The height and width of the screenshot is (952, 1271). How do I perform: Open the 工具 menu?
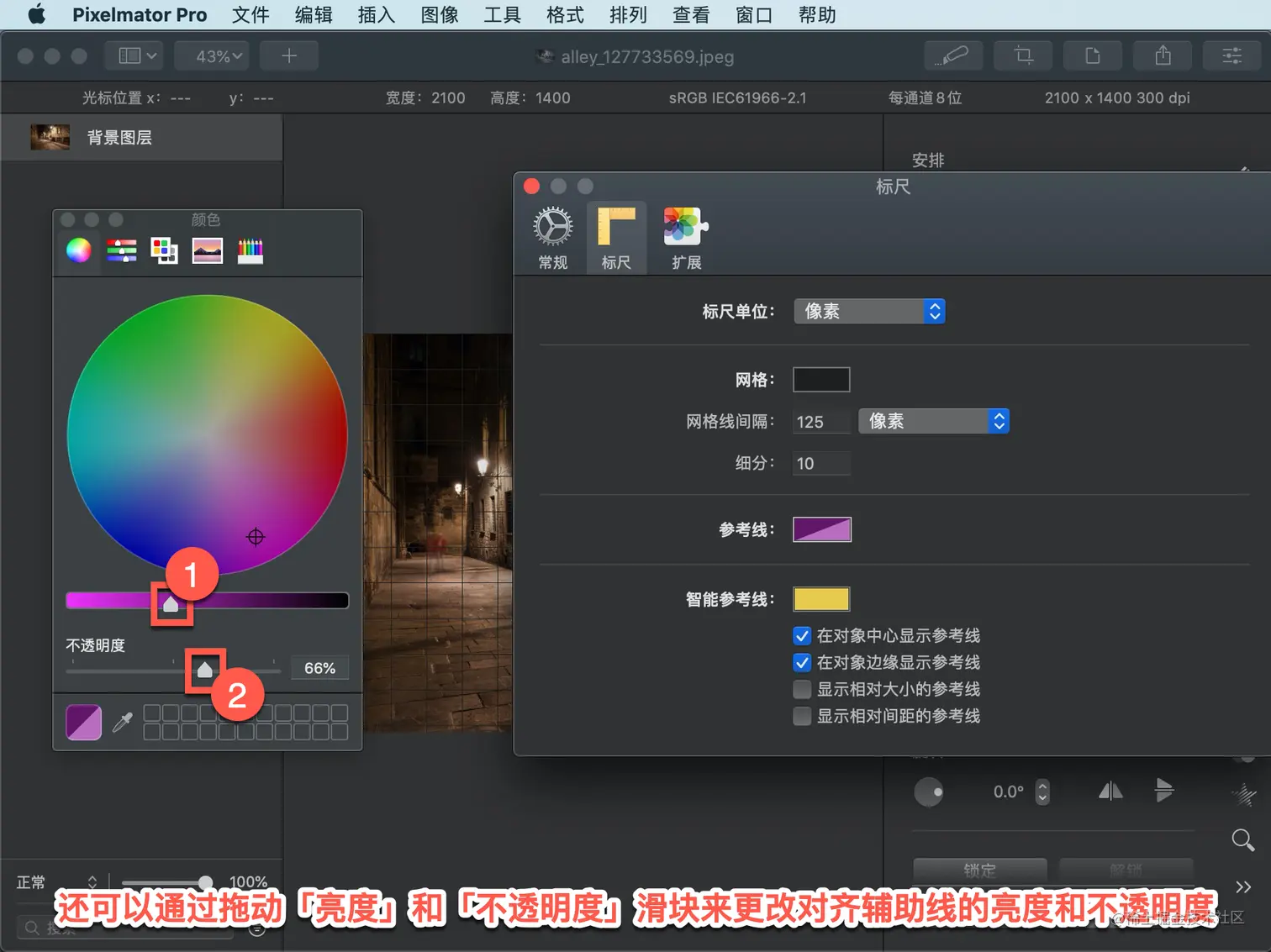503,14
